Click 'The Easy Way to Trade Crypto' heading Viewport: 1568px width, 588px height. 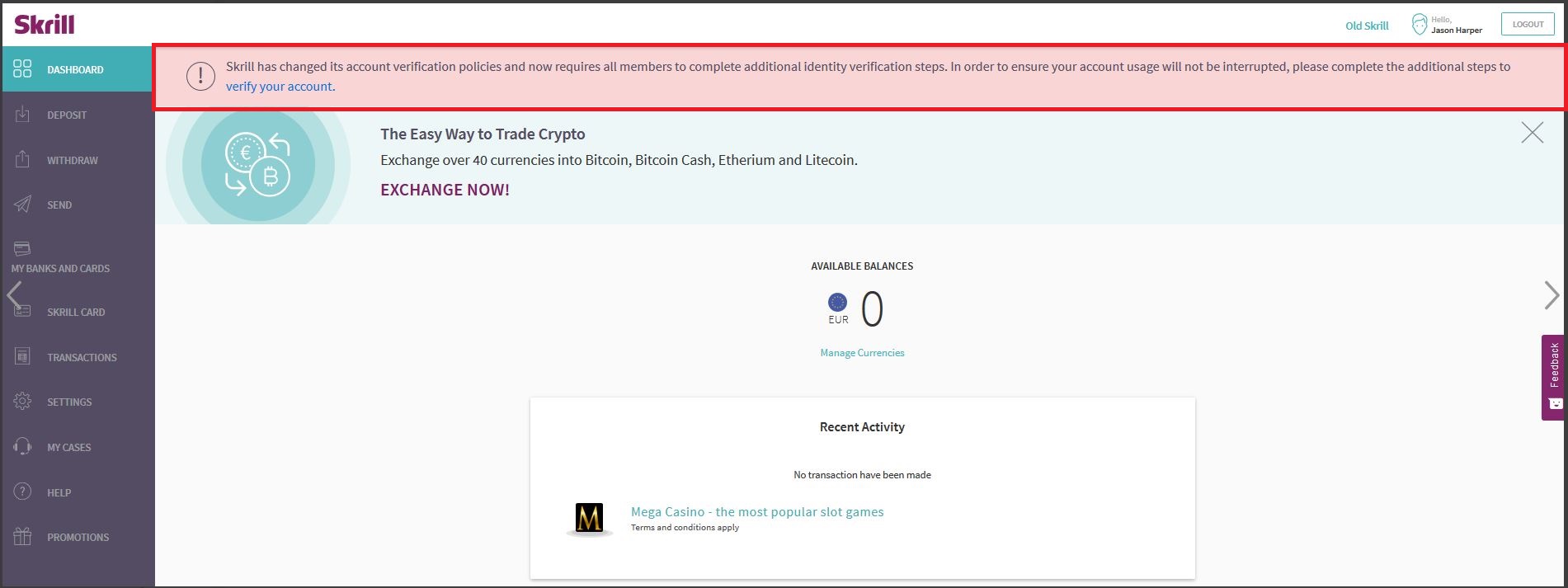coord(483,134)
